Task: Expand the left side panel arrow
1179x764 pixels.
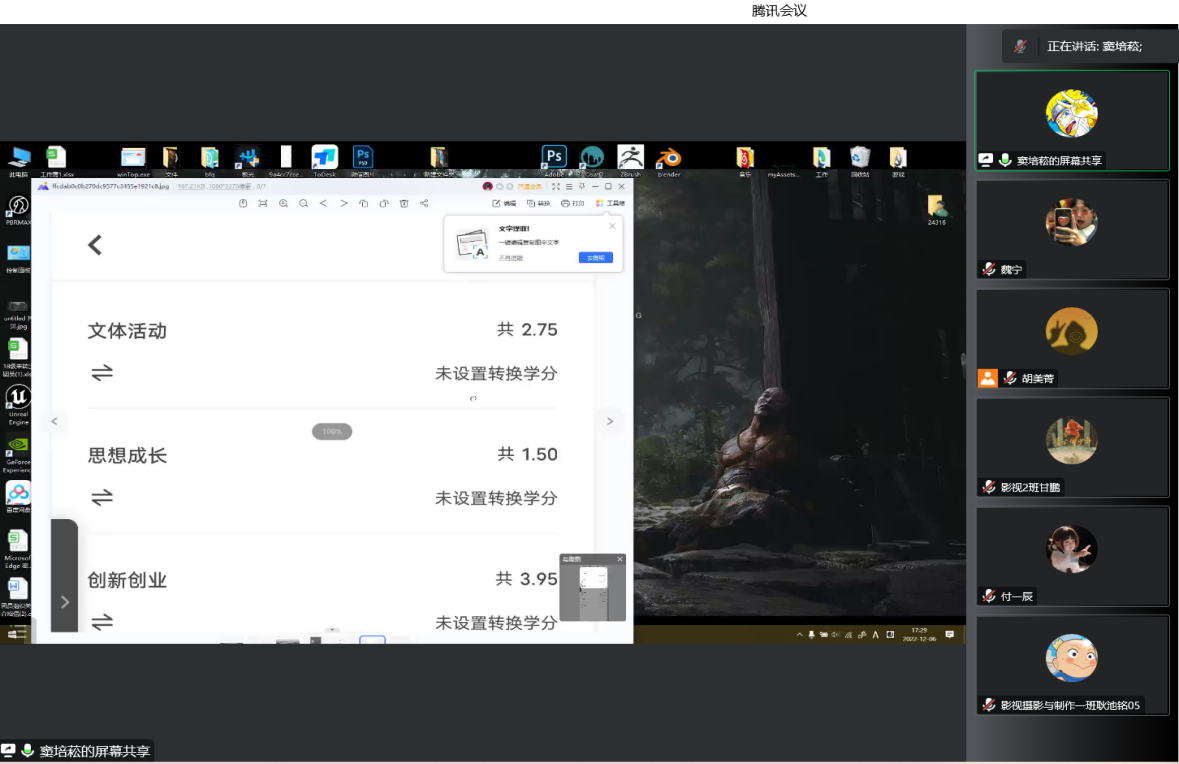Action: tap(64, 602)
